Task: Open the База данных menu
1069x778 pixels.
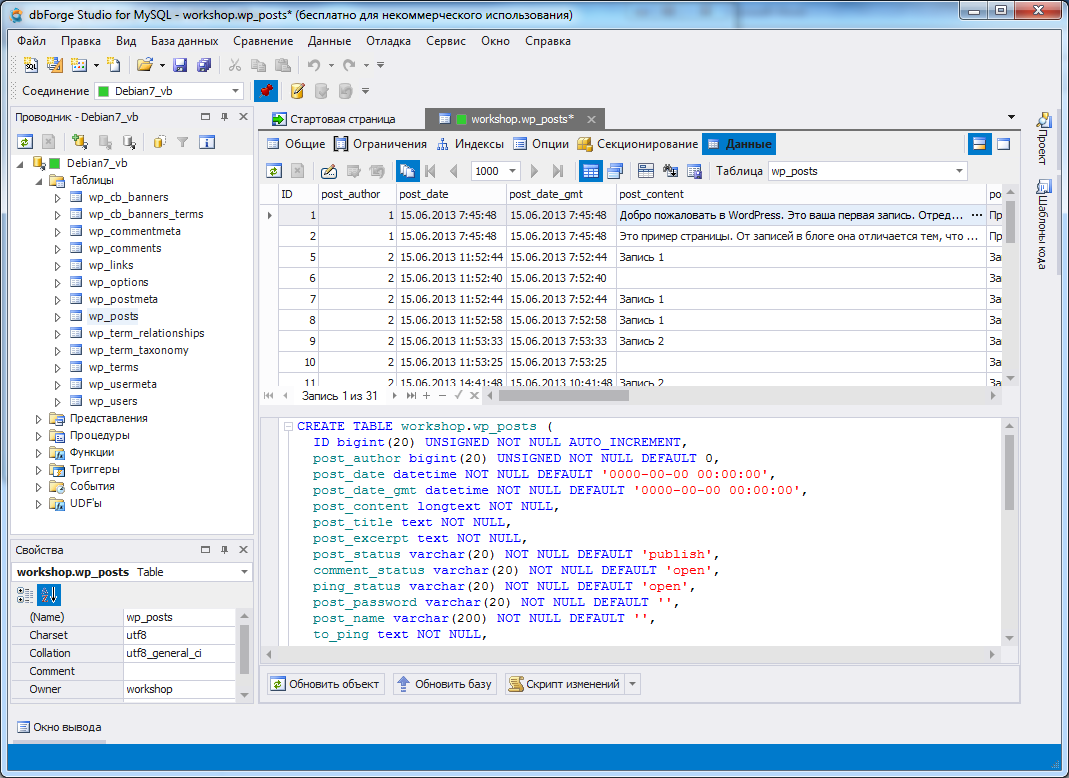Action: click(184, 41)
